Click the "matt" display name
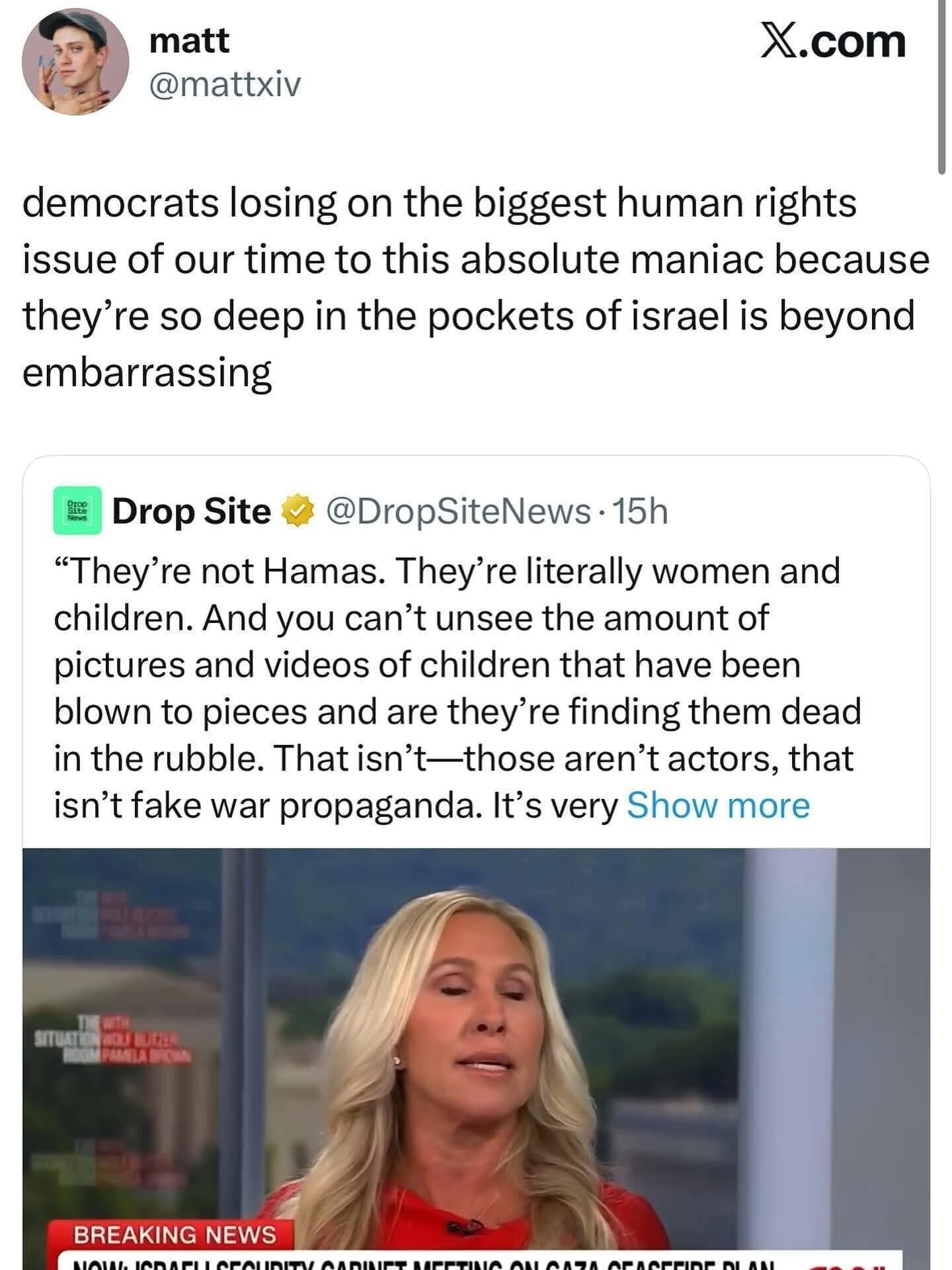Screen dimensions: 952x1270 coord(189,41)
